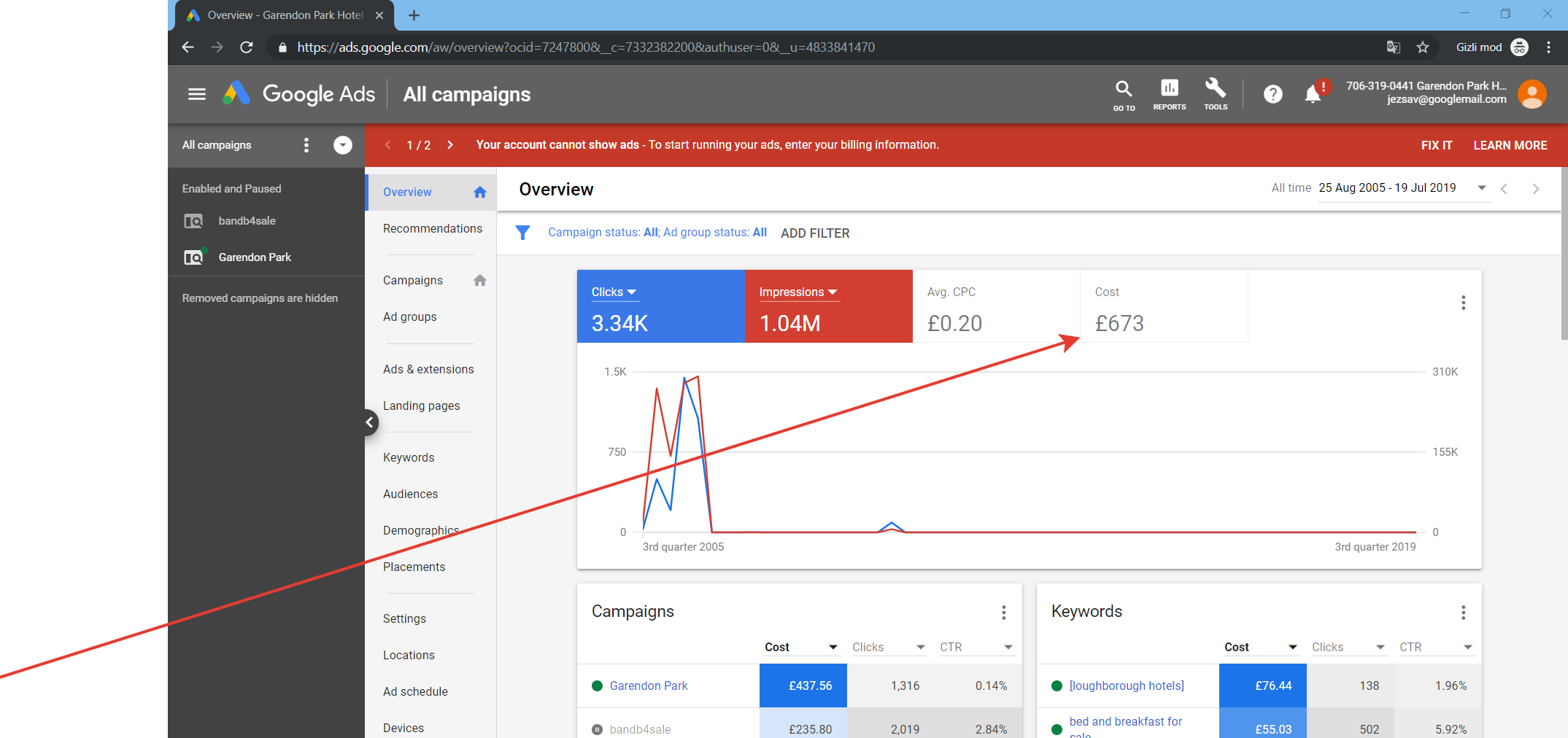Open Campaigns card more options menu
This screenshot has height=738, width=1568.
coord(1004,613)
